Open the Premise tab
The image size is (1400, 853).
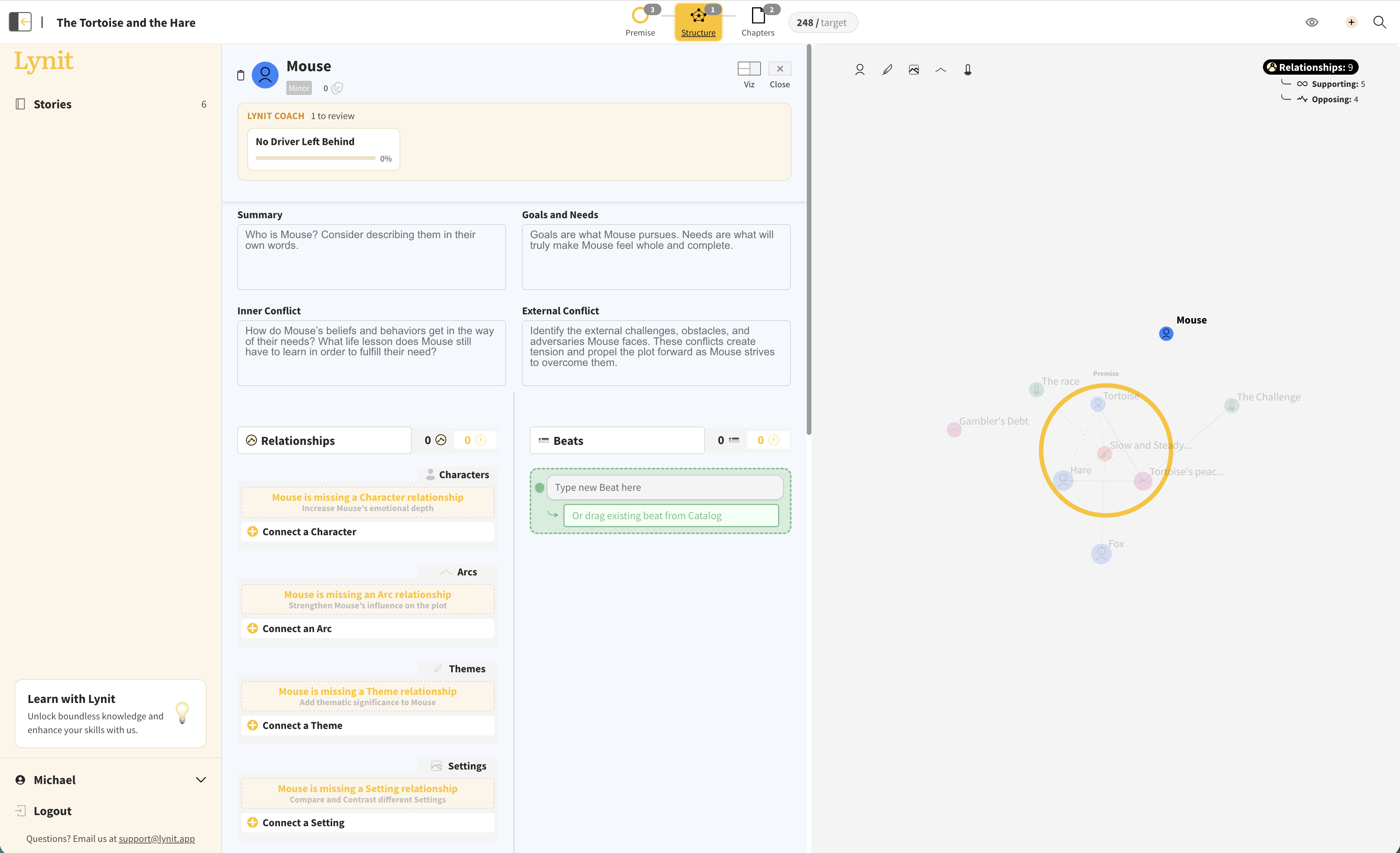pyautogui.click(x=640, y=22)
